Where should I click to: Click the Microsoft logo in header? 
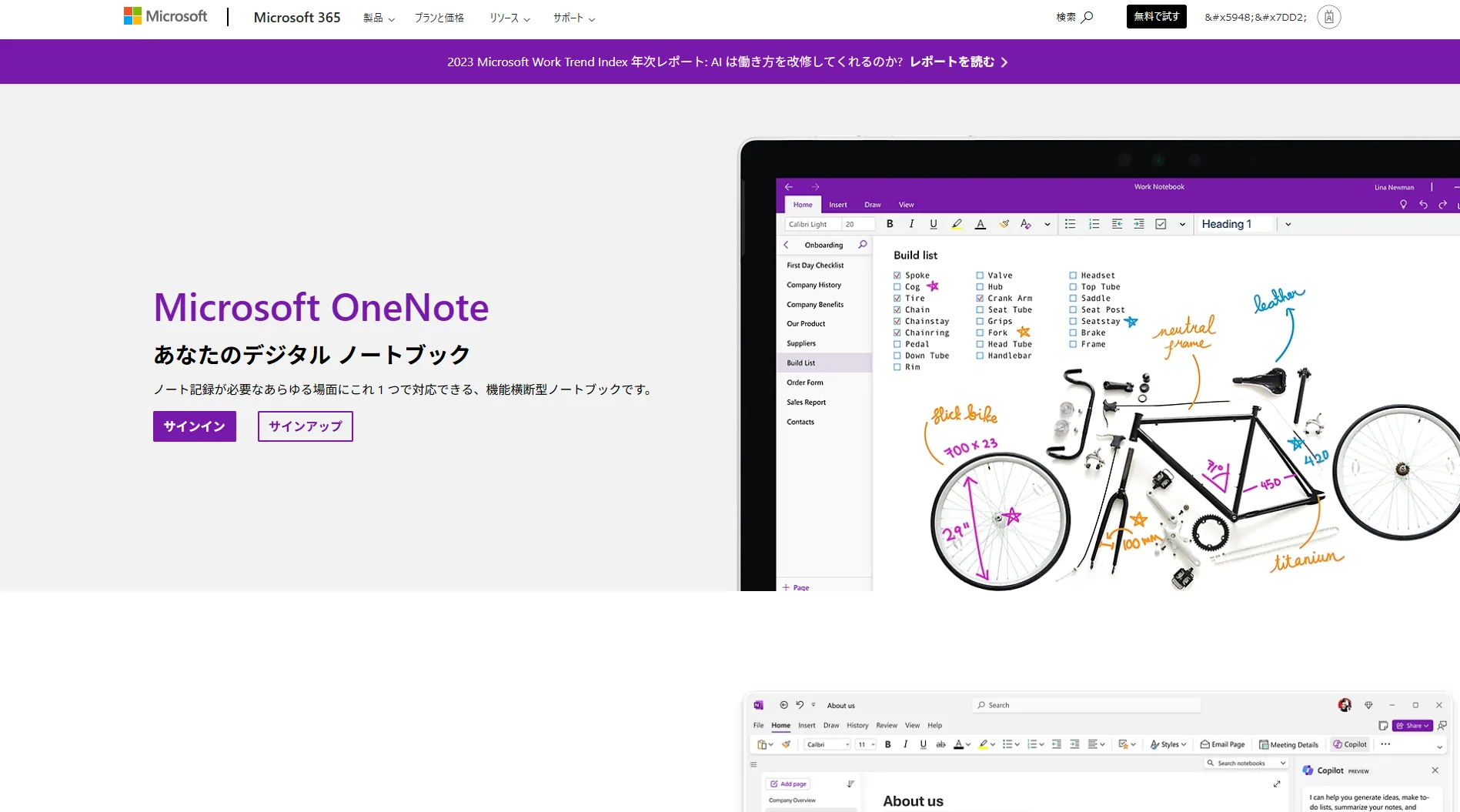coord(165,16)
